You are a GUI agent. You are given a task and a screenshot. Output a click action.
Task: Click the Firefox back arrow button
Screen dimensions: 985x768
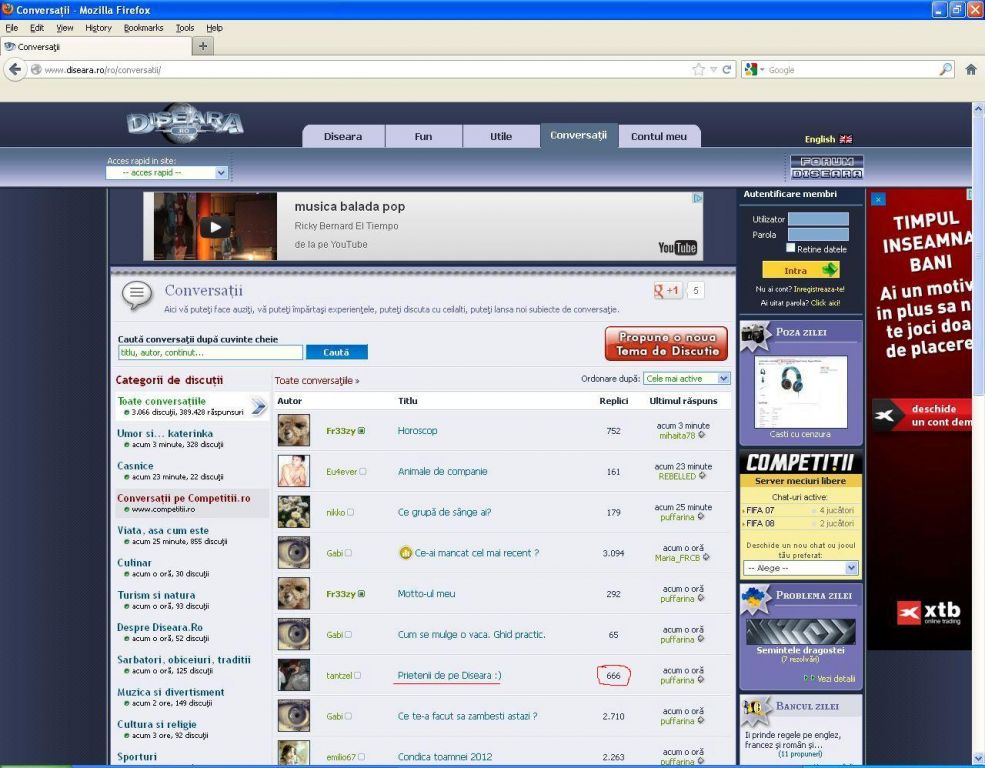[15, 70]
